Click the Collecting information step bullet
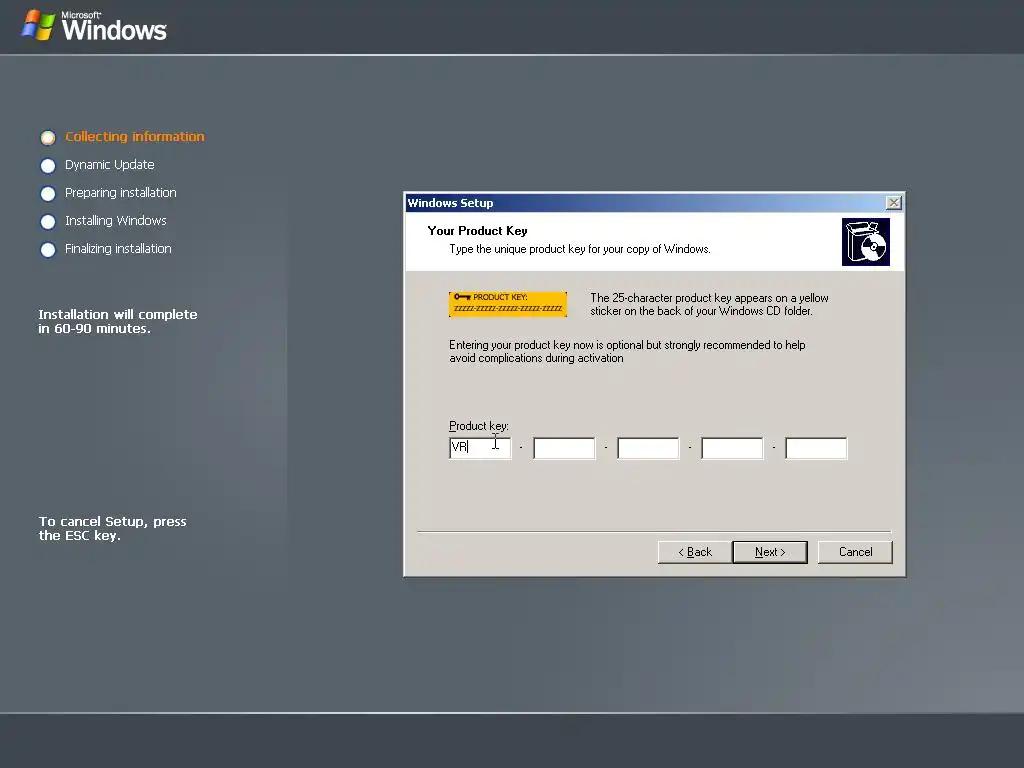The image size is (1024, 768). point(48,137)
